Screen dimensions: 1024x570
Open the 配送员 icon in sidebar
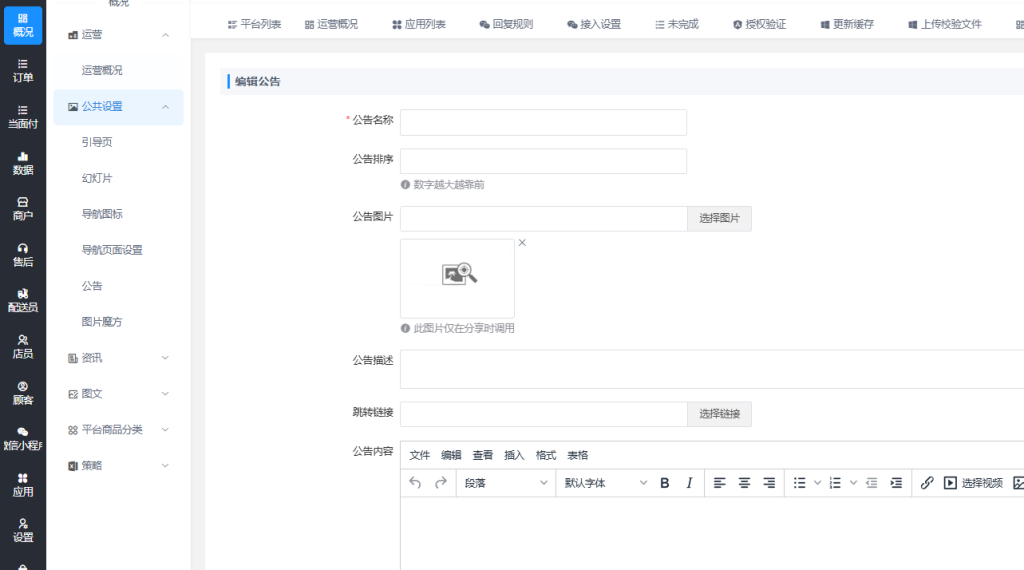(x=23, y=300)
